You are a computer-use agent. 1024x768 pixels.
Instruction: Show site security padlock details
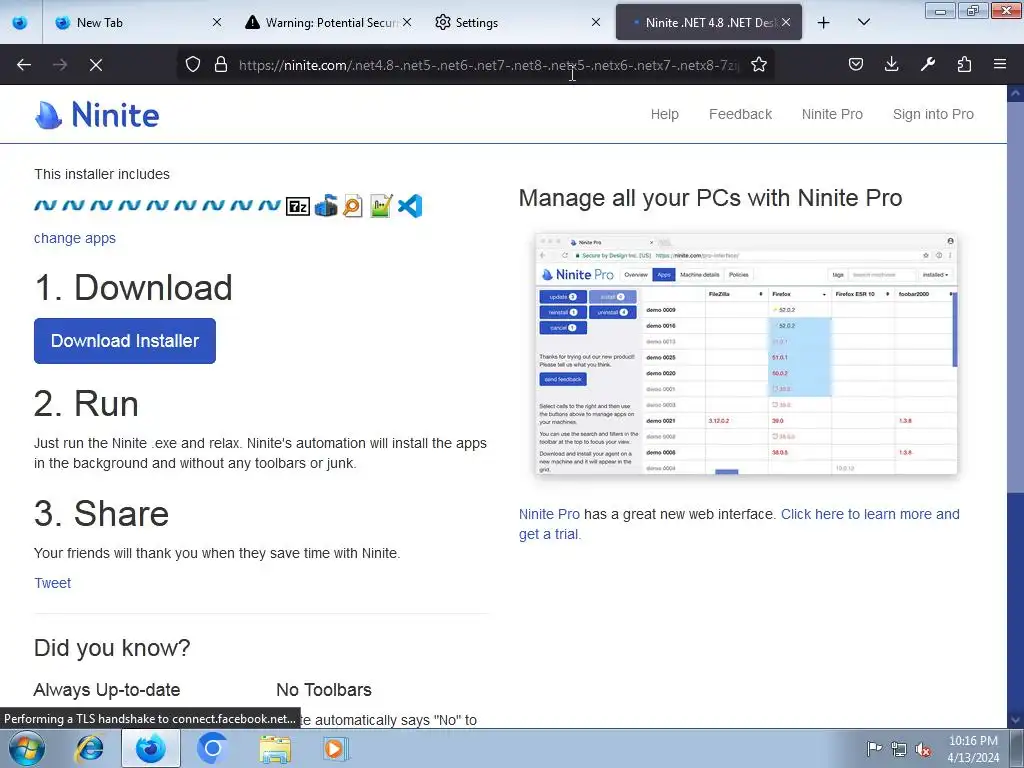click(x=221, y=65)
